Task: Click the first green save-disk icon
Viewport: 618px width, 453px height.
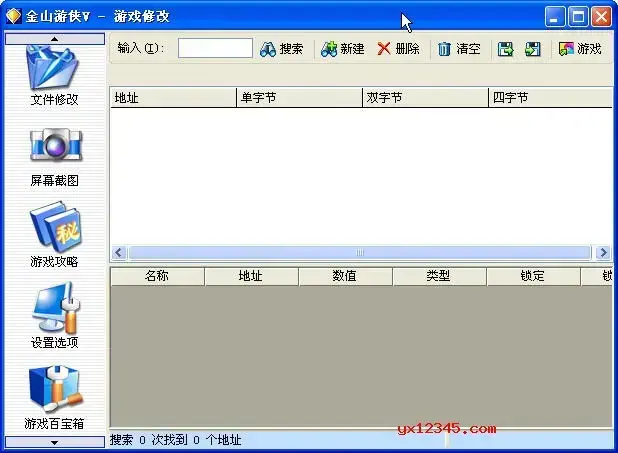Action: (x=505, y=49)
